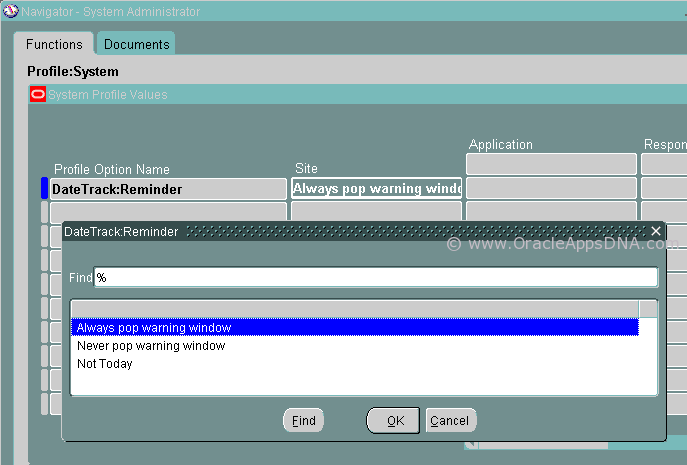Viewport: 687px width, 465px height.
Task: Select the DateTrack:Reminder profile option field
Action: click(x=168, y=189)
